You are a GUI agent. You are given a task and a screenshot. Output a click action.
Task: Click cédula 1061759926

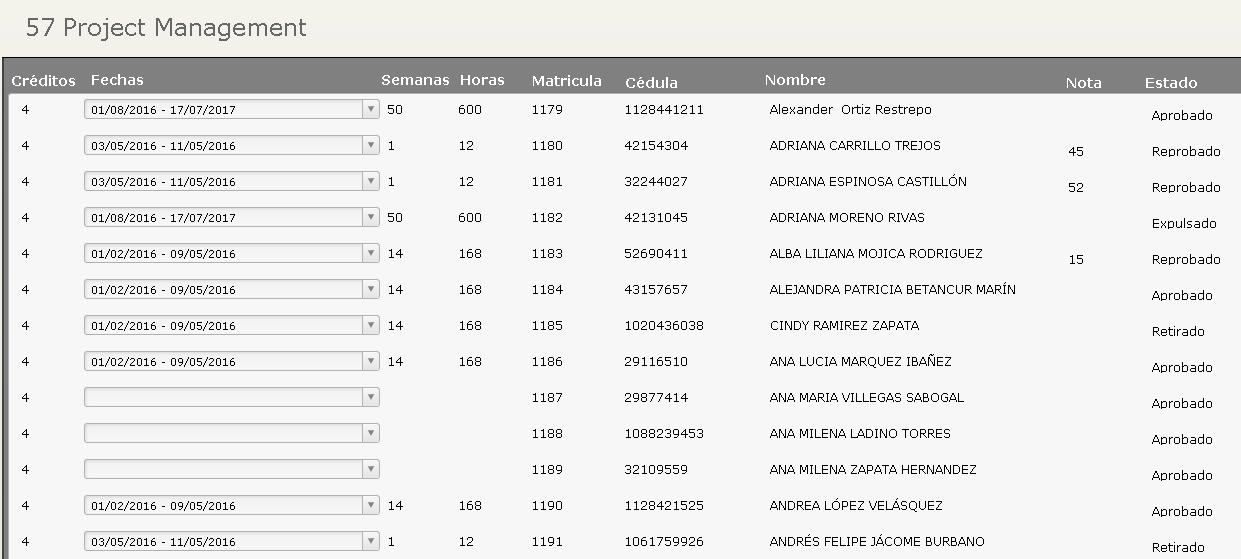coord(664,541)
